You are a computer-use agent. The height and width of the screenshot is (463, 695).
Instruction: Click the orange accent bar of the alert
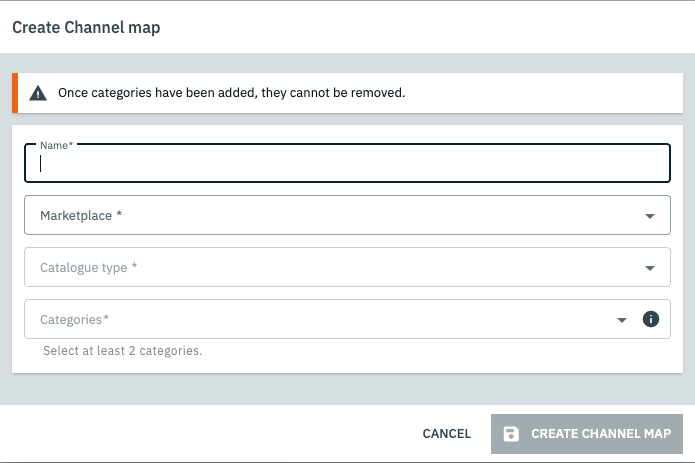click(15, 93)
